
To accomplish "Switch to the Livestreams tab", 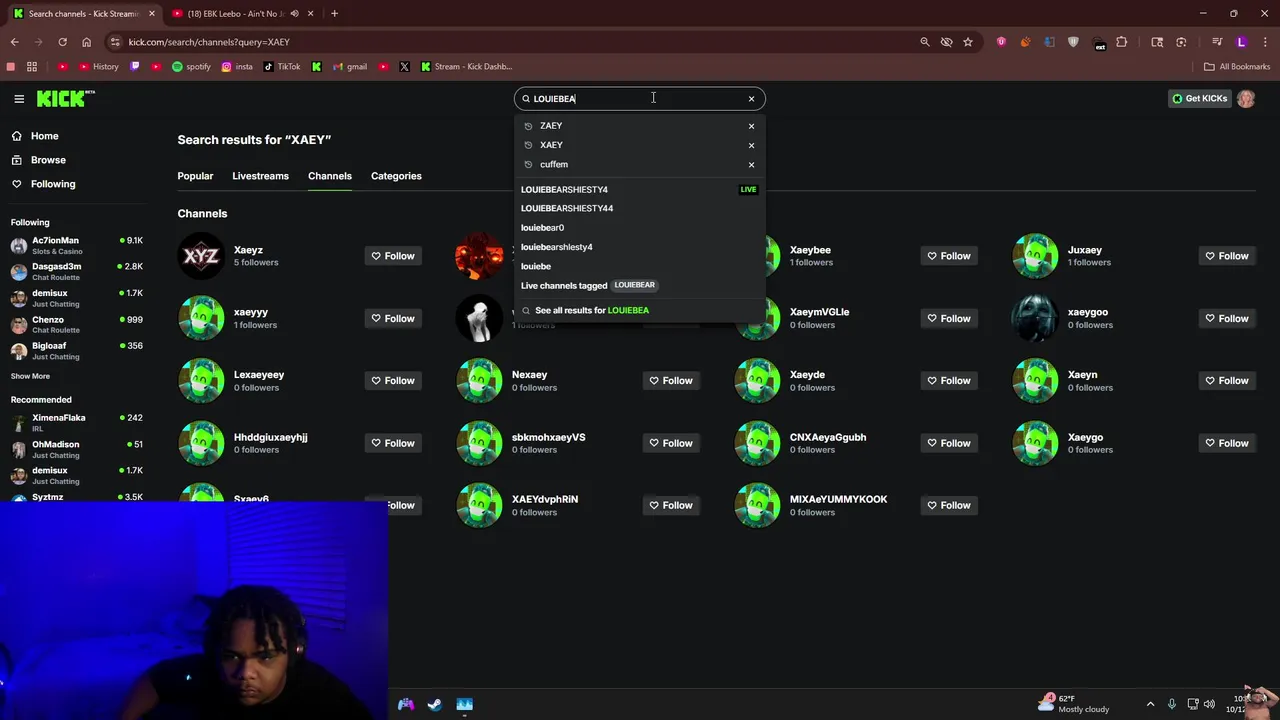I will point(260,176).
